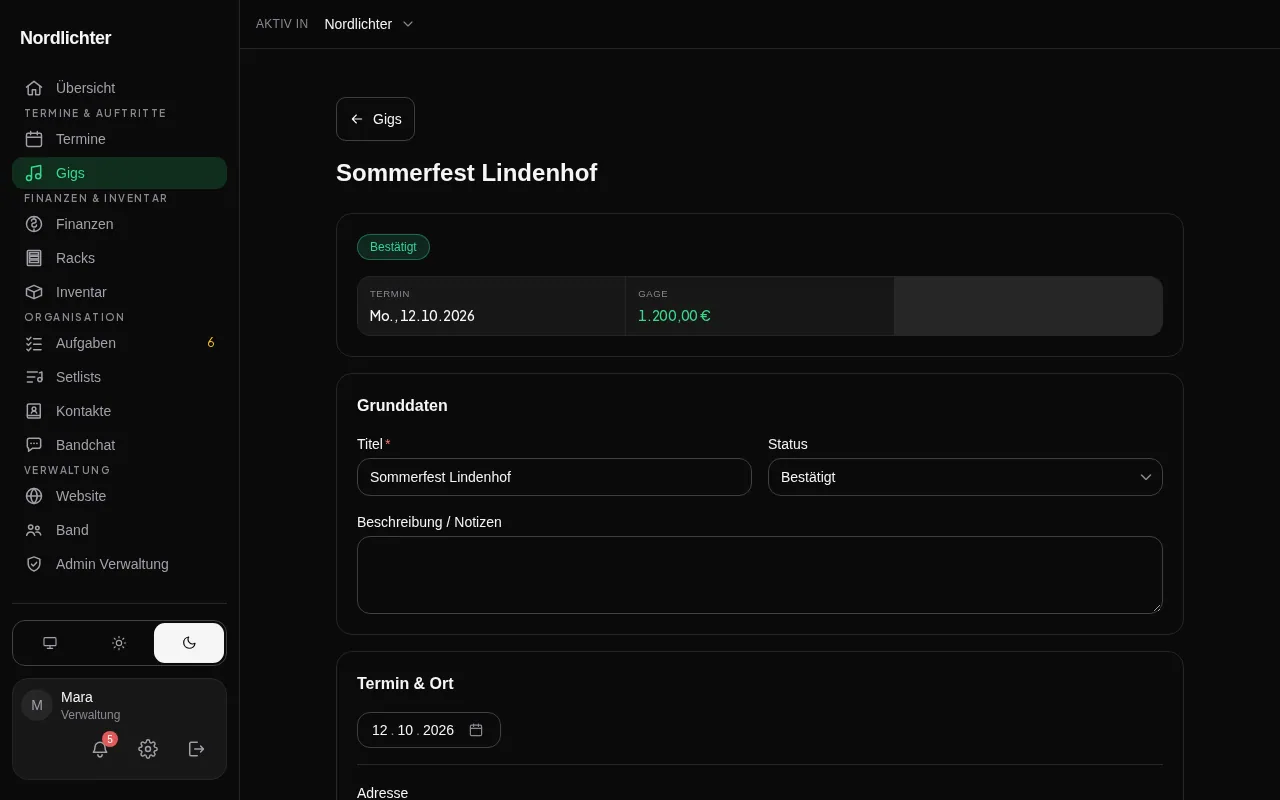Open notifications bell with badge 5

100,749
